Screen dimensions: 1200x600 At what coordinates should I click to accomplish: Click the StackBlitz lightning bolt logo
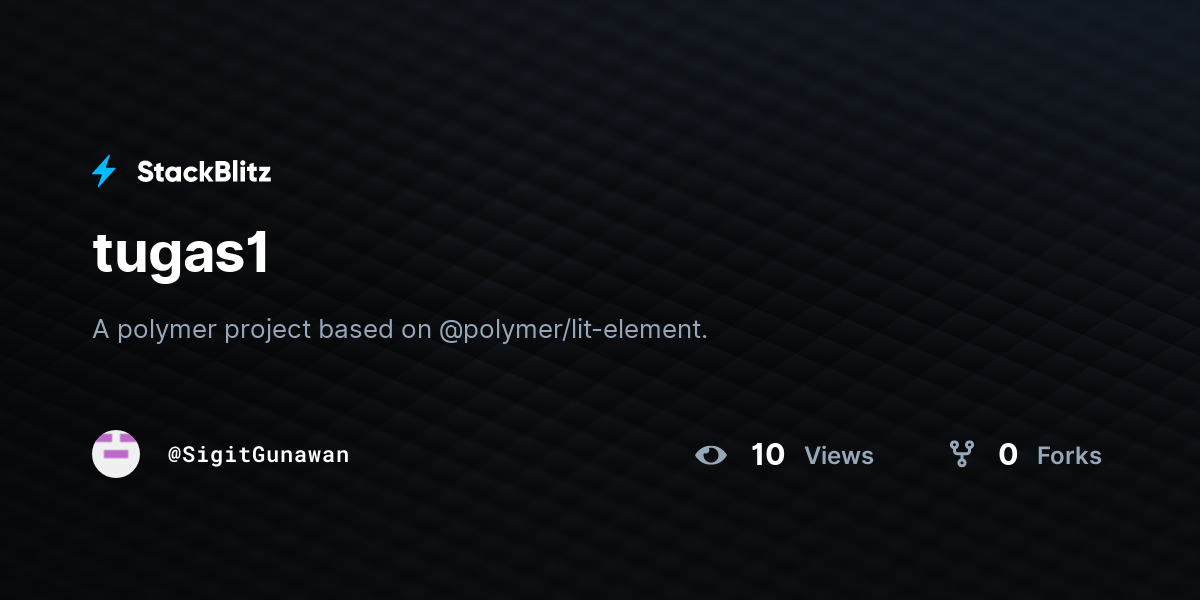104,172
